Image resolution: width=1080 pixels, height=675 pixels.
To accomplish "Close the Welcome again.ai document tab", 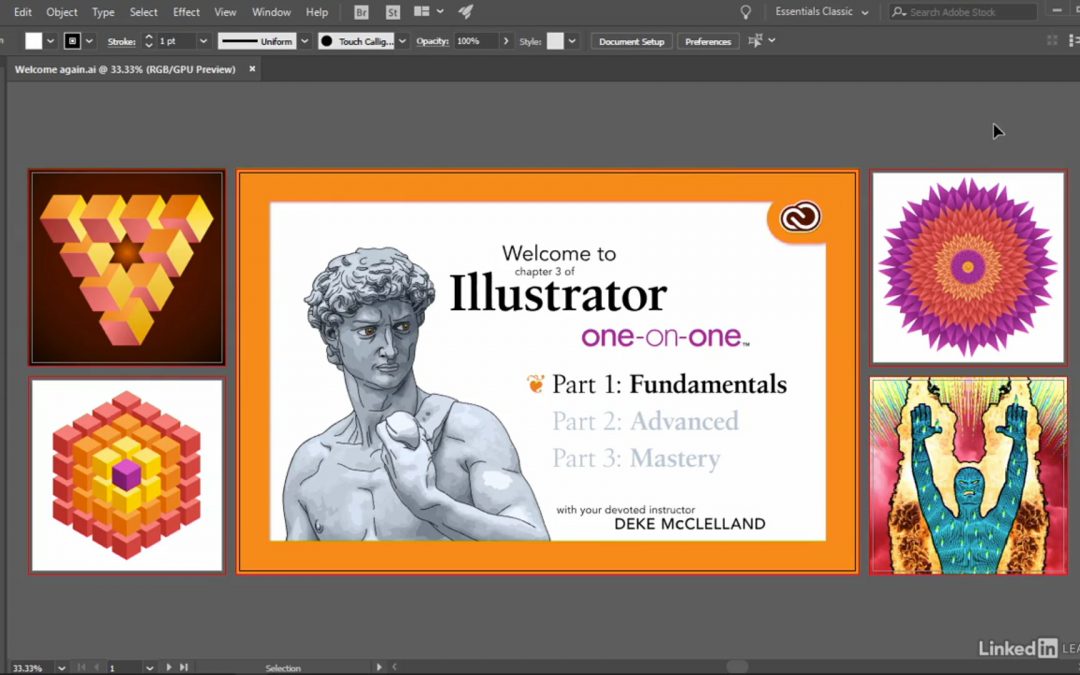I will coord(252,69).
